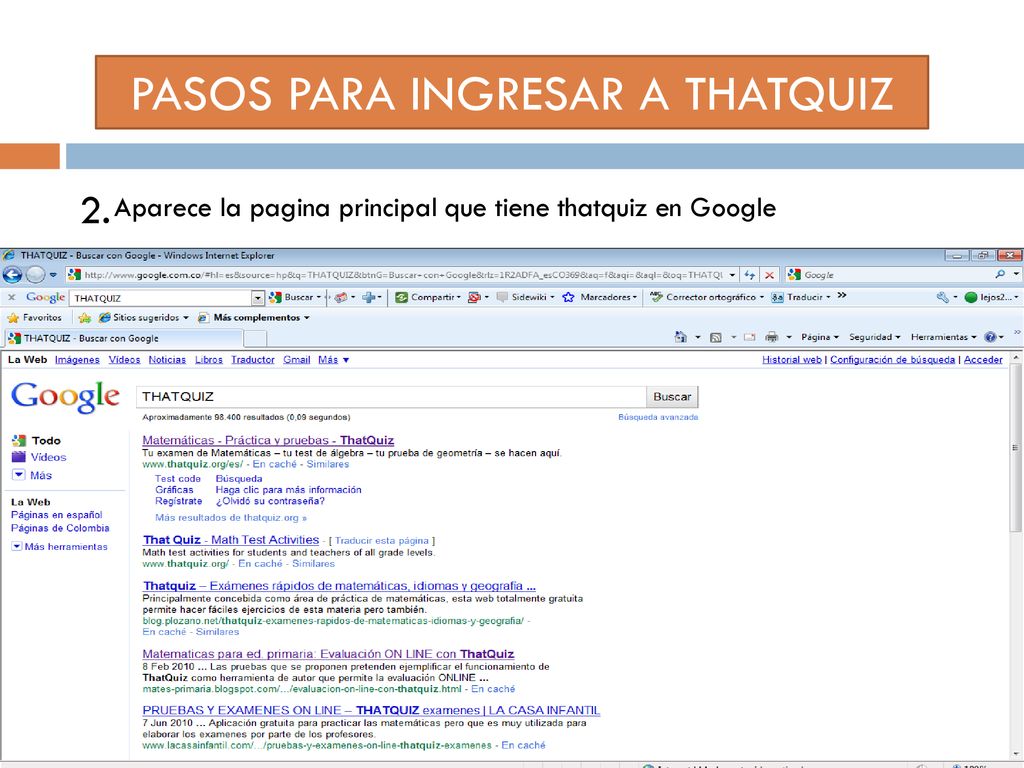Open That Quiz - Math Test Activities result
The width and height of the screenshot is (1024, 768).
(x=231, y=540)
